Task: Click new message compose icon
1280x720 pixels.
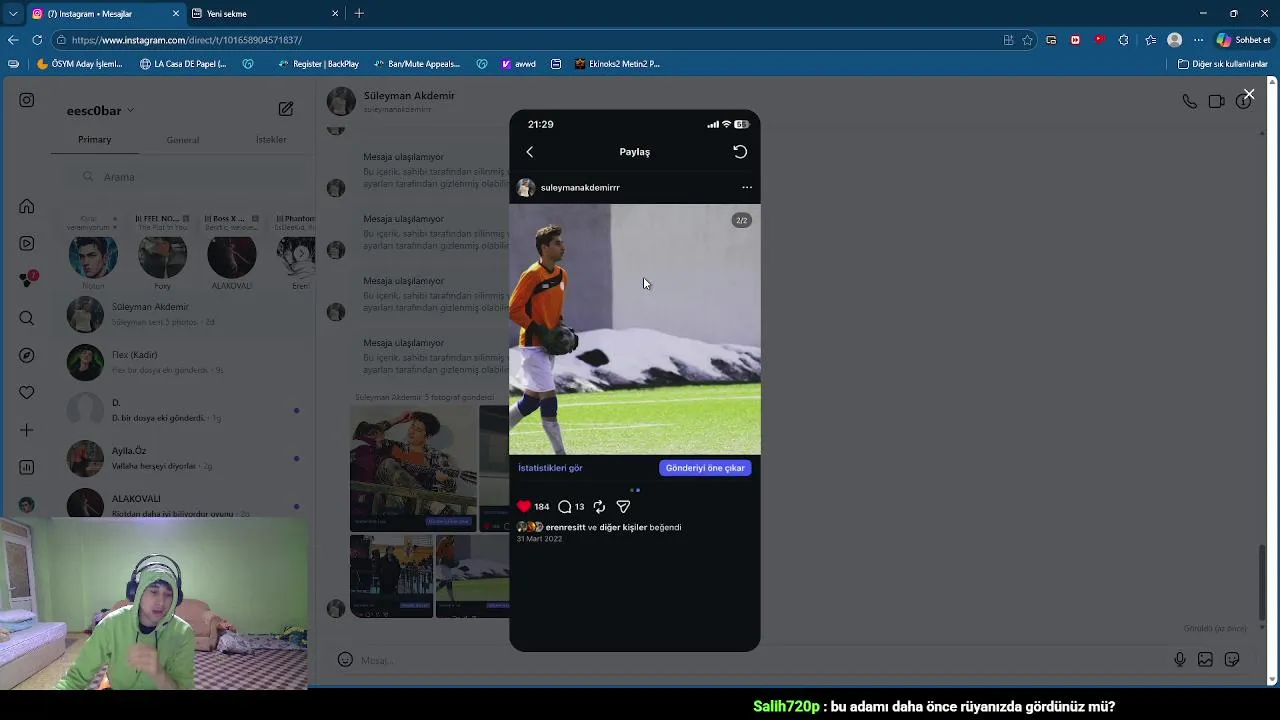Action: point(286,109)
